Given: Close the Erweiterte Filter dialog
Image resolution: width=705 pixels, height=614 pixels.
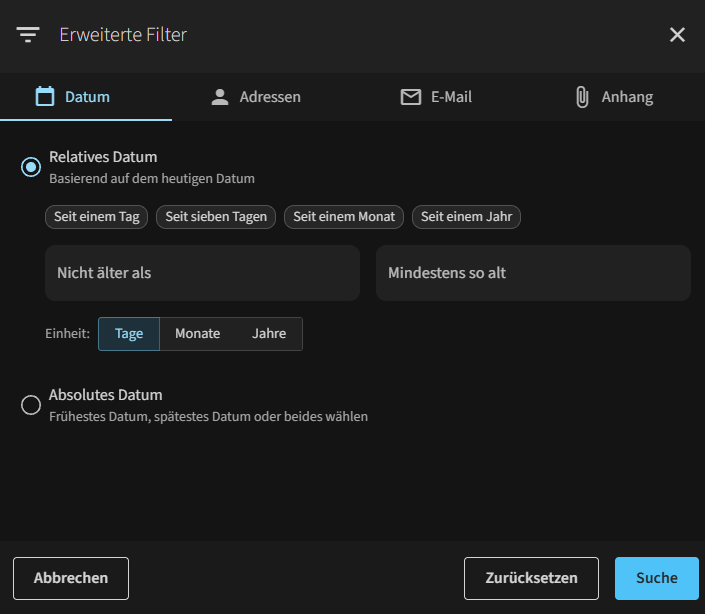Looking at the screenshot, I should click(677, 35).
